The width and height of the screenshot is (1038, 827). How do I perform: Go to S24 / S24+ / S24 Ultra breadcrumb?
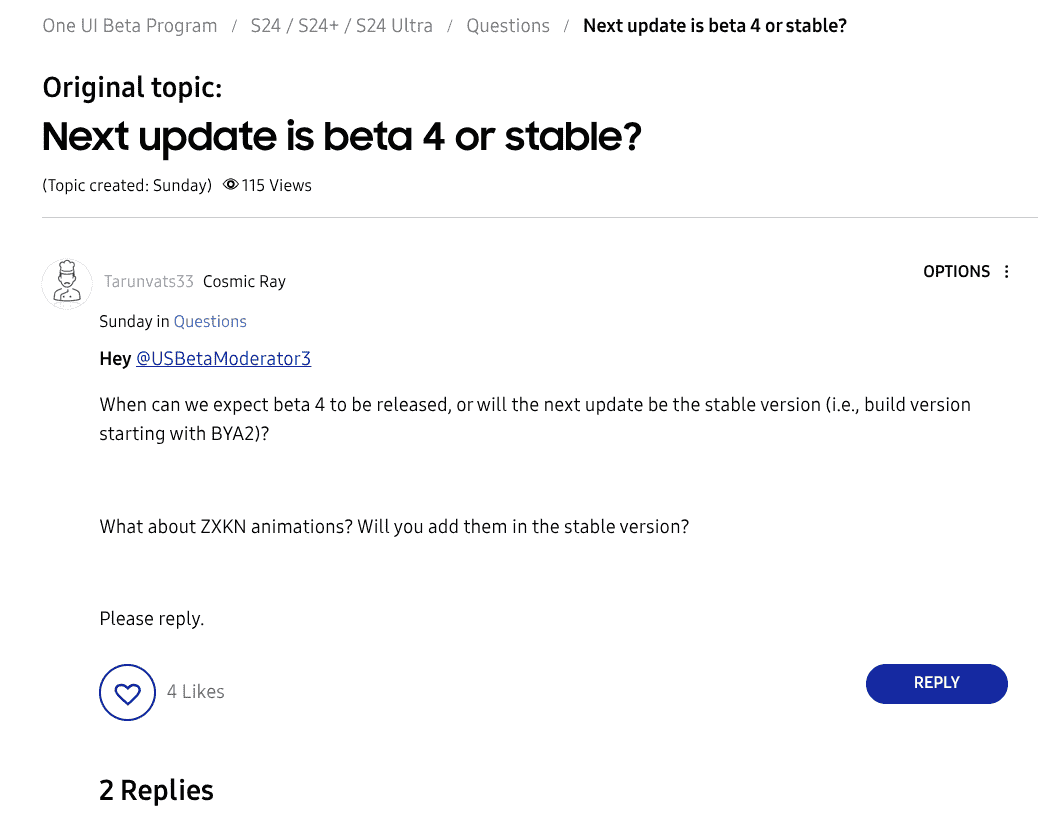point(341,26)
